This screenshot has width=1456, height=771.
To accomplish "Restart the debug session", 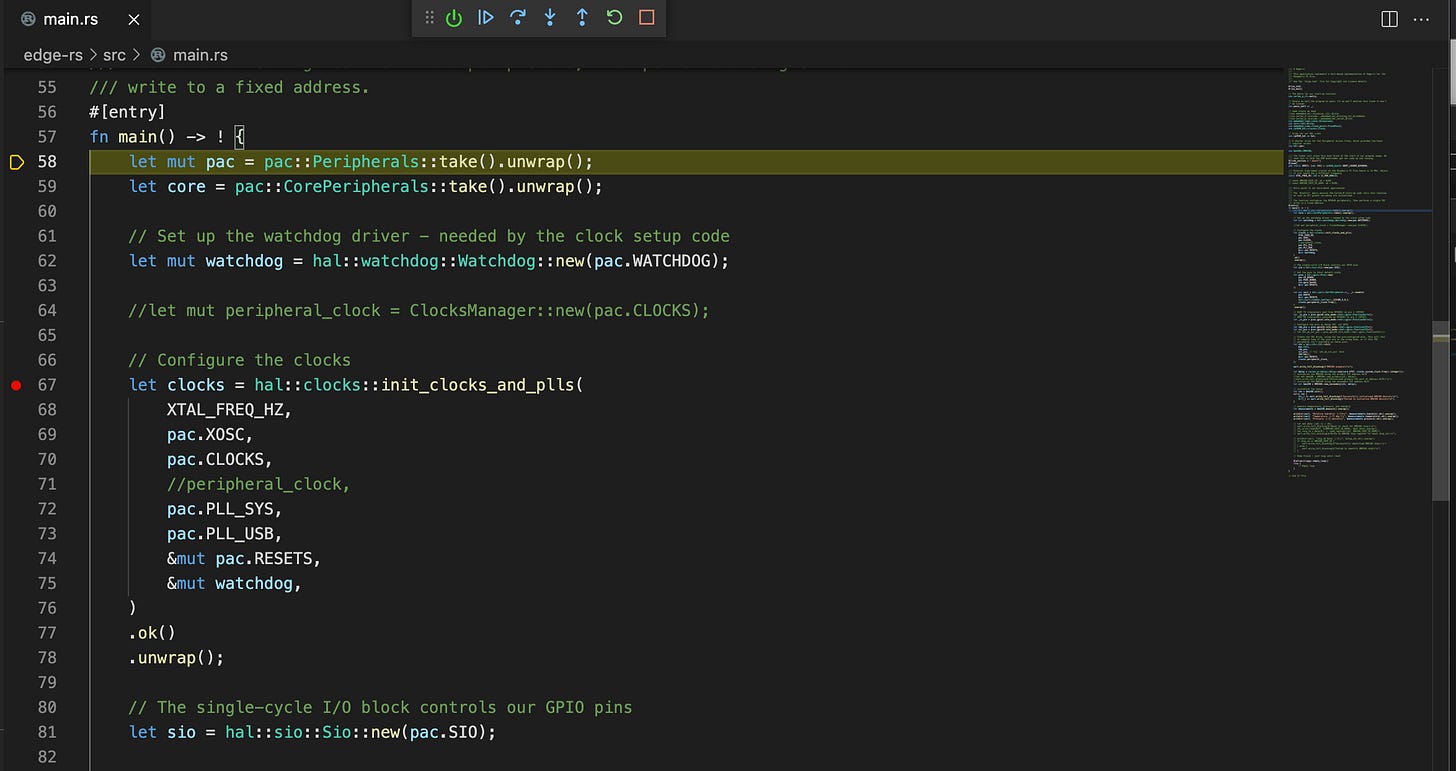I will pos(614,17).
